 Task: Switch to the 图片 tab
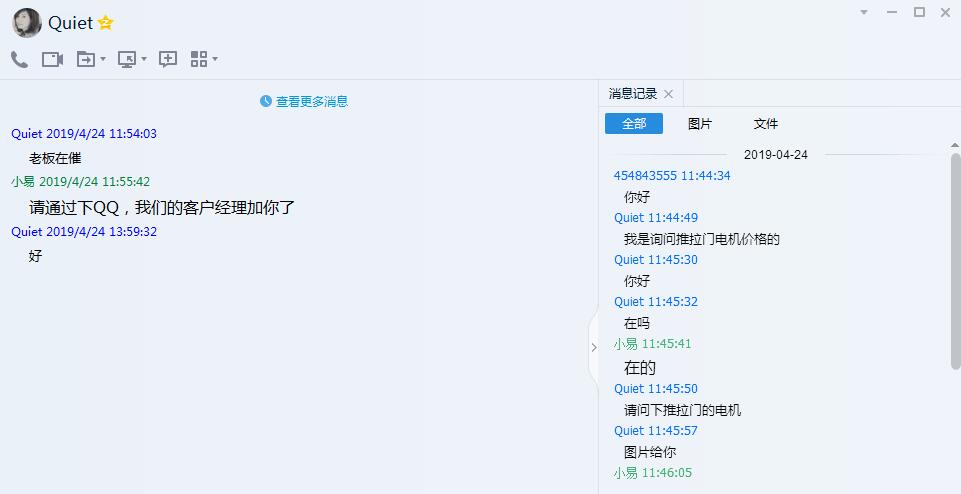[x=700, y=124]
